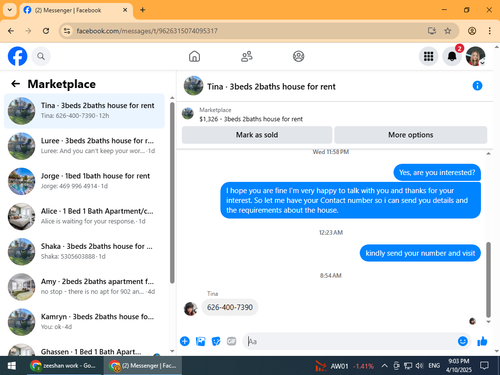Open the volume control tray icon
The height and width of the screenshot is (375, 500).
[419, 366]
